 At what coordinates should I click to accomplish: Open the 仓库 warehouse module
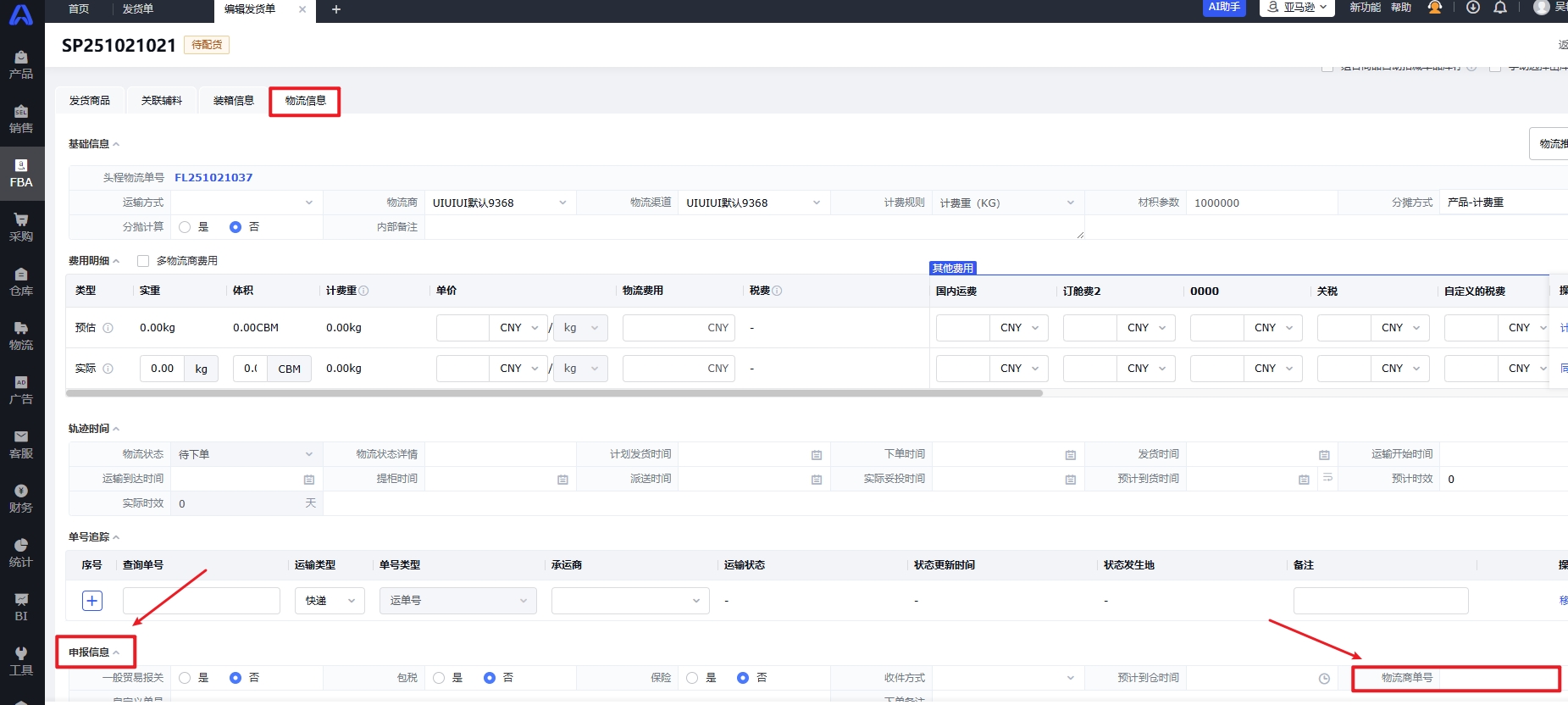pos(21,281)
